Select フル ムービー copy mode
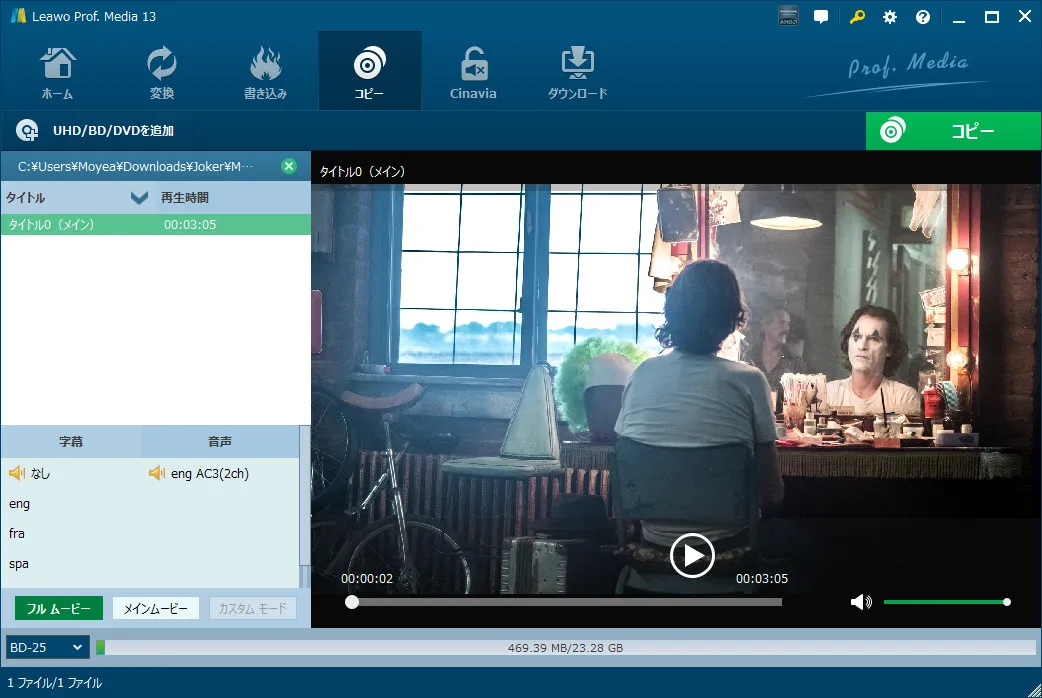Image resolution: width=1042 pixels, height=698 pixels. (59, 608)
